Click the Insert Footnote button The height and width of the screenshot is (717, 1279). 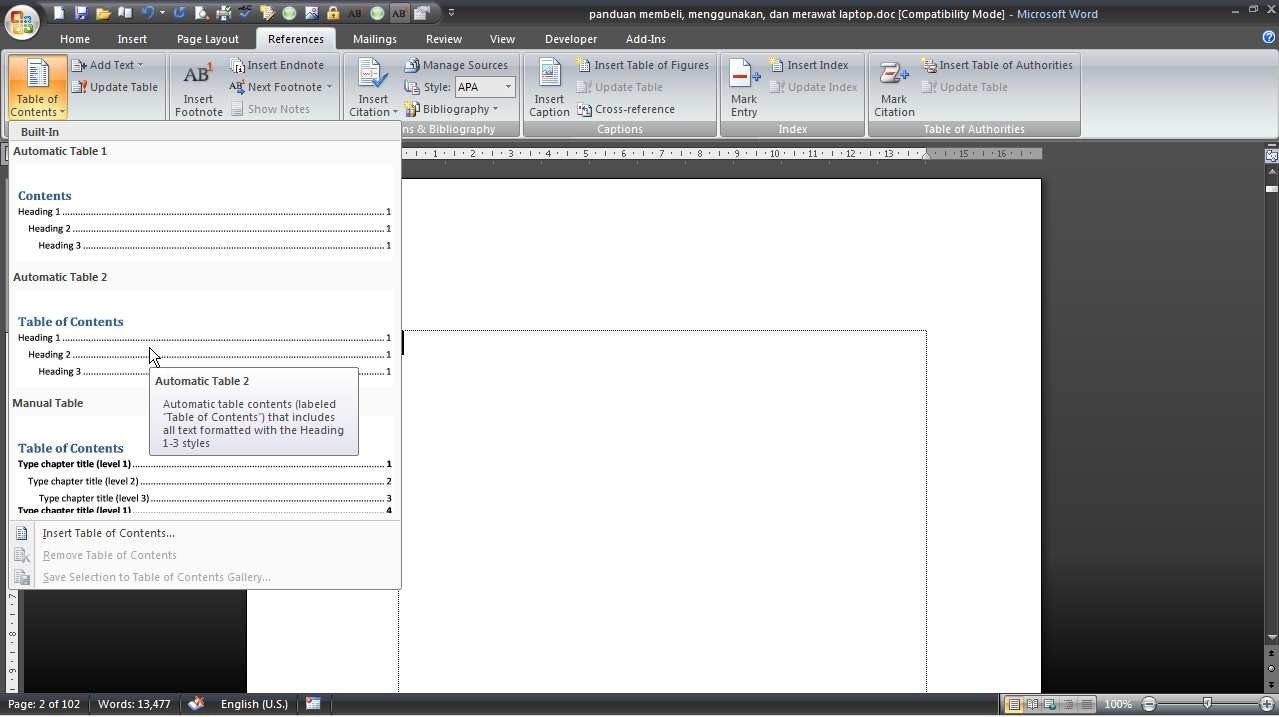tap(198, 89)
